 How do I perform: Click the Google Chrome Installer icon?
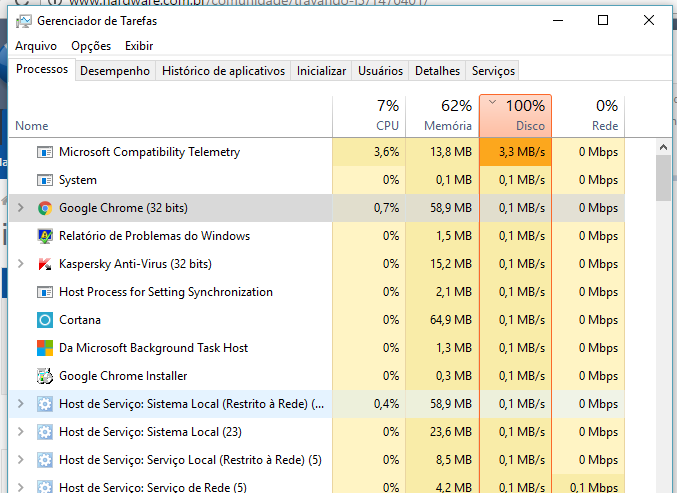tap(45, 376)
